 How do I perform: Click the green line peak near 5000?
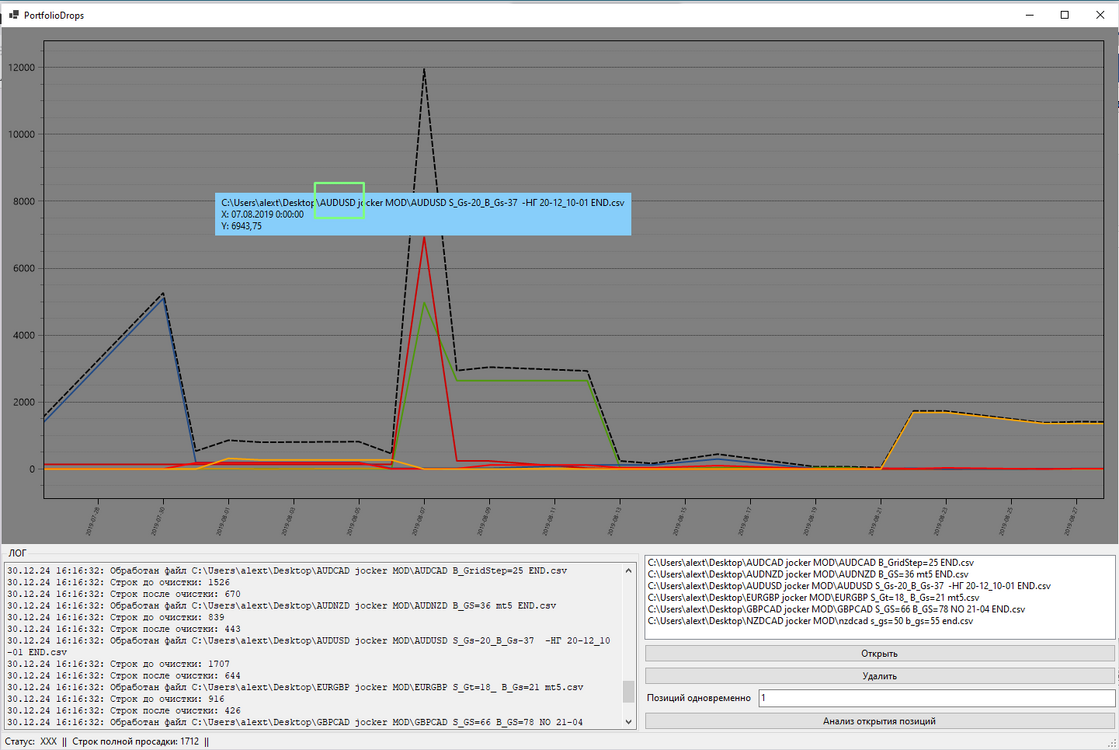pyautogui.click(x=425, y=303)
